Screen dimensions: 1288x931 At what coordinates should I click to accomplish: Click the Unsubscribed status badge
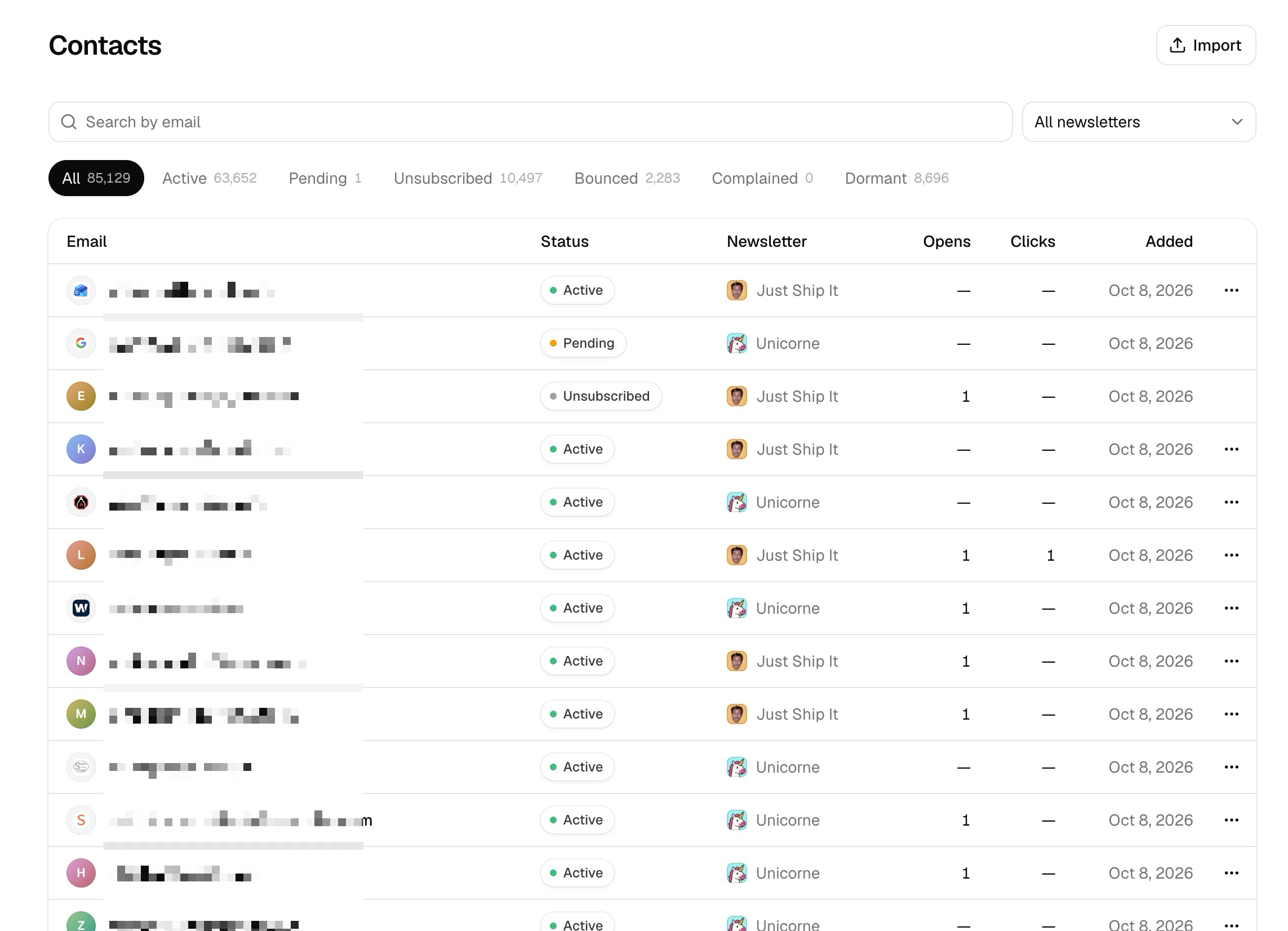tap(601, 396)
